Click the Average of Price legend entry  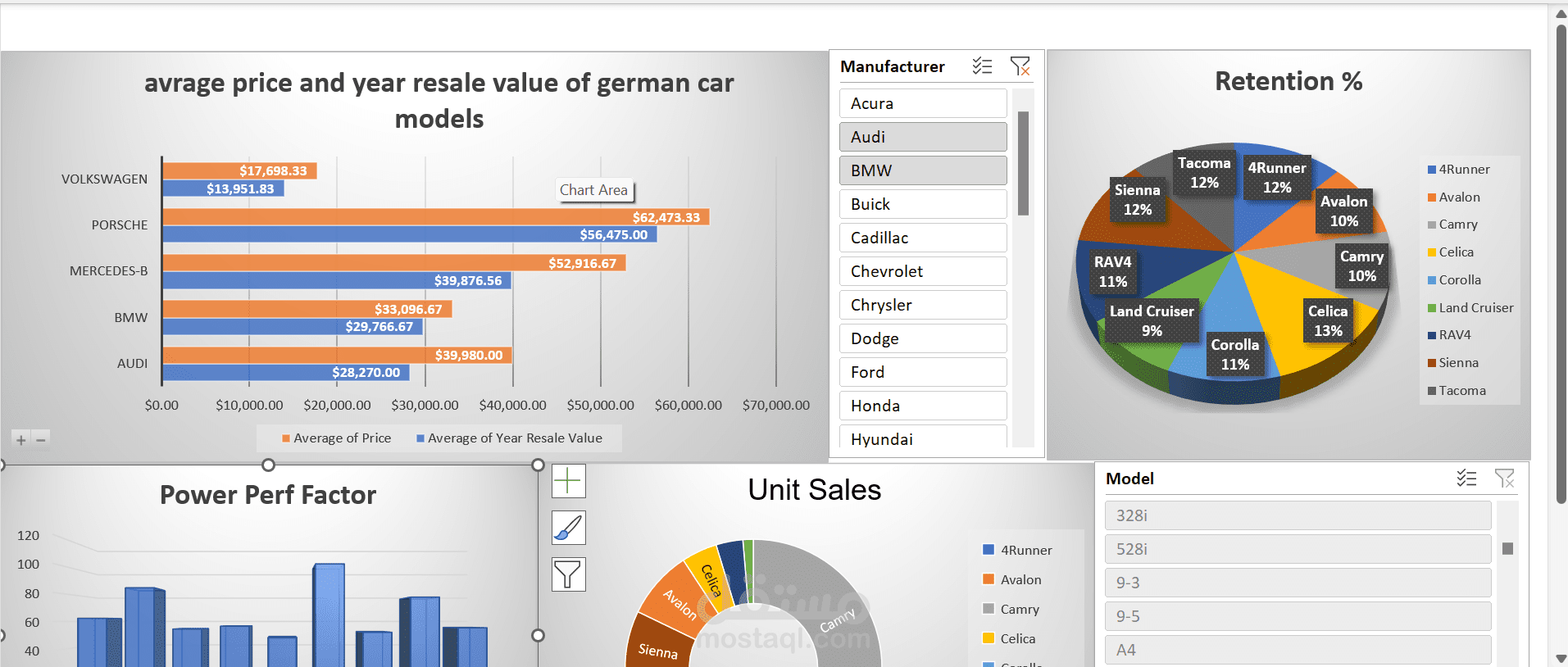[x=336, y=438]
